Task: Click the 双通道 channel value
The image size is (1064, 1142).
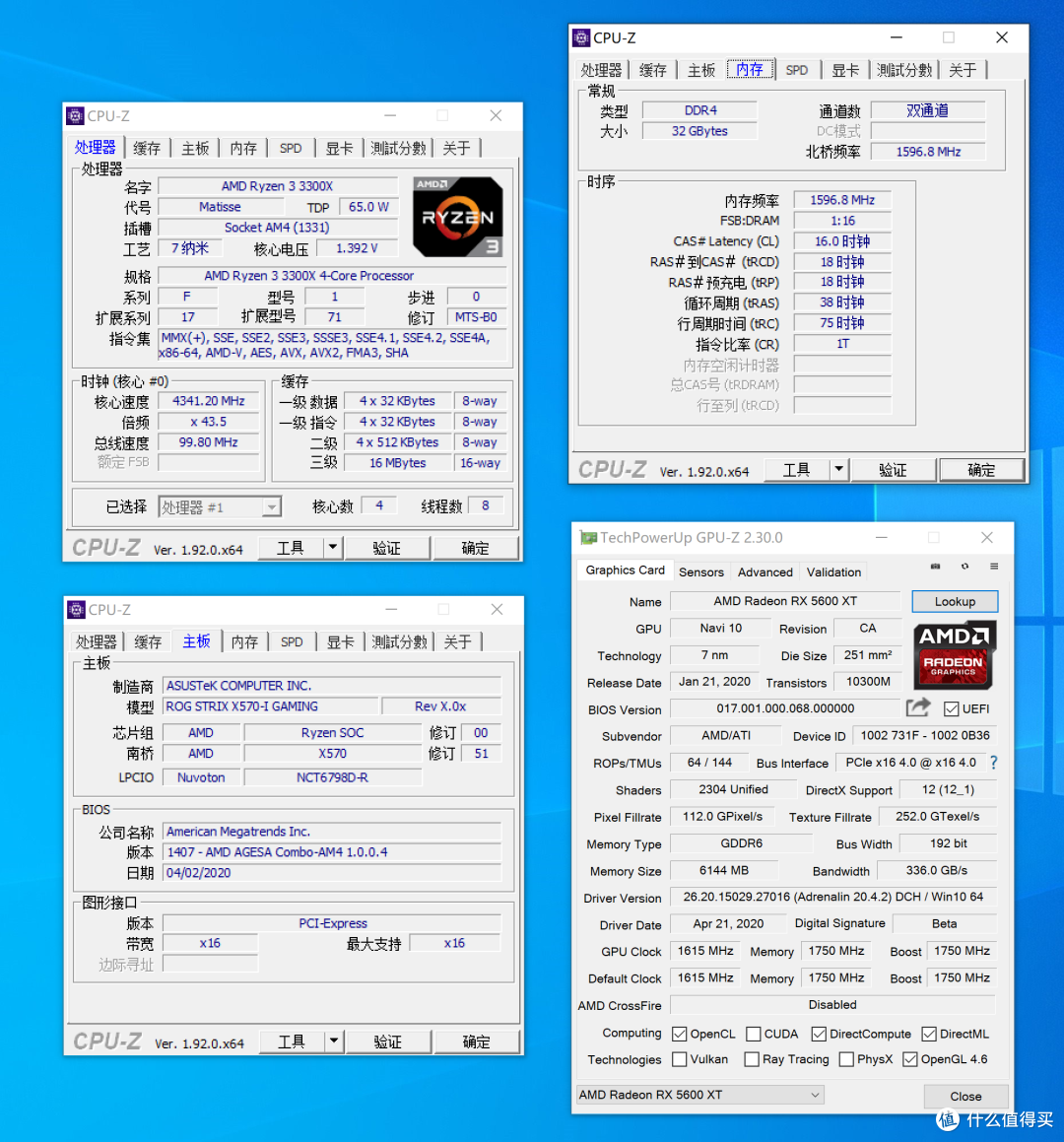Action: tap(928, 110)
